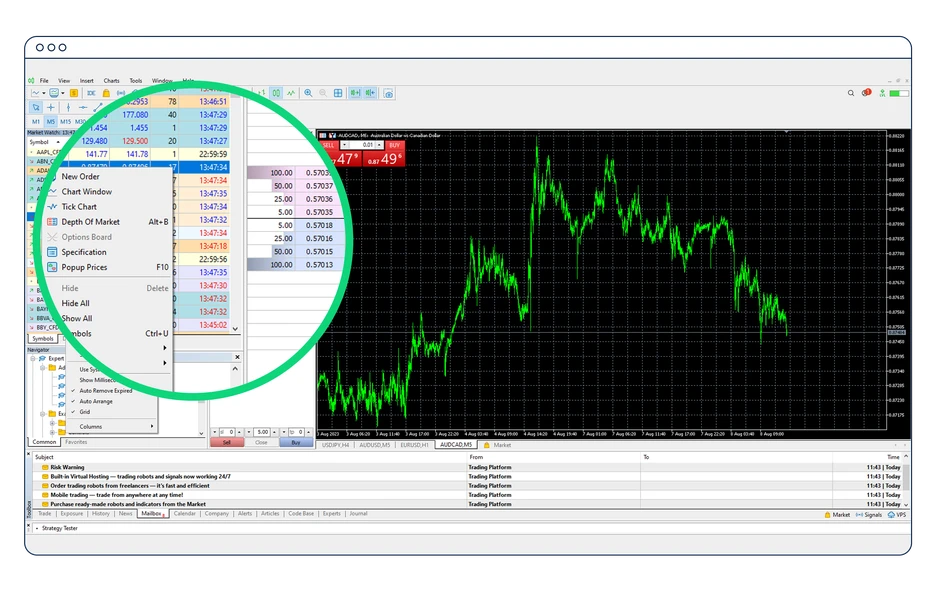Open the History toolbox tab

point(100,513)
